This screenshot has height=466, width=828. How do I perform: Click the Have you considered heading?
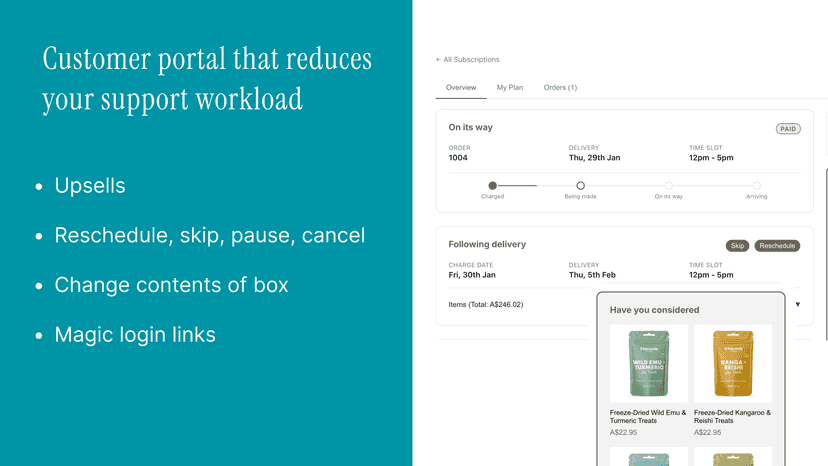click(654, 310)
